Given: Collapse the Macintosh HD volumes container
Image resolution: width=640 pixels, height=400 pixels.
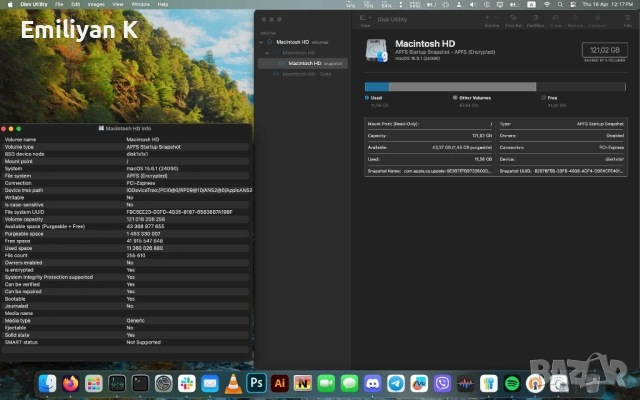Looking at the screenshot, I should tap(261, 42).
